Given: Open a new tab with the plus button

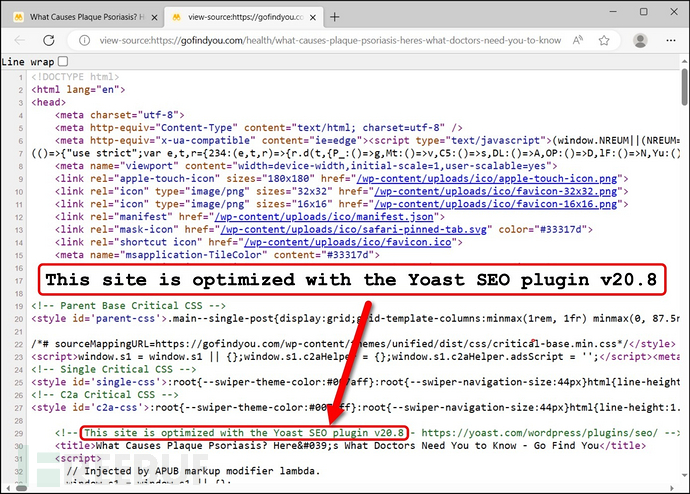Looking at the screenshot, I should (334, 17).
